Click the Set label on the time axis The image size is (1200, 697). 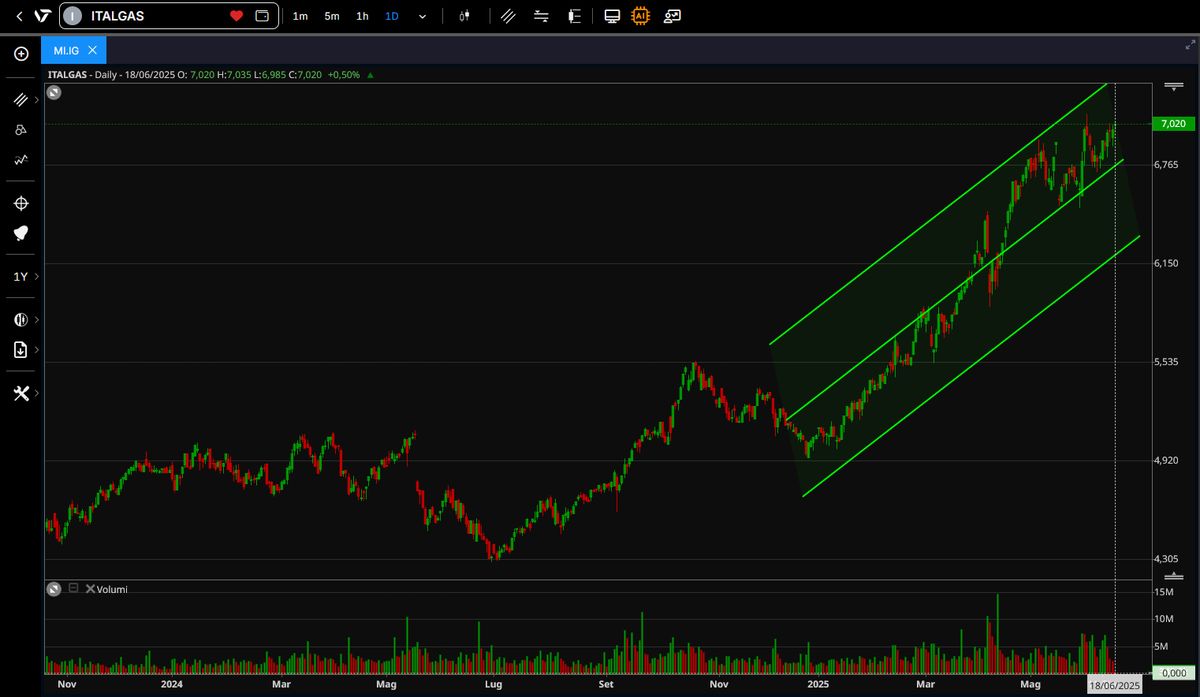pos(605,685)
